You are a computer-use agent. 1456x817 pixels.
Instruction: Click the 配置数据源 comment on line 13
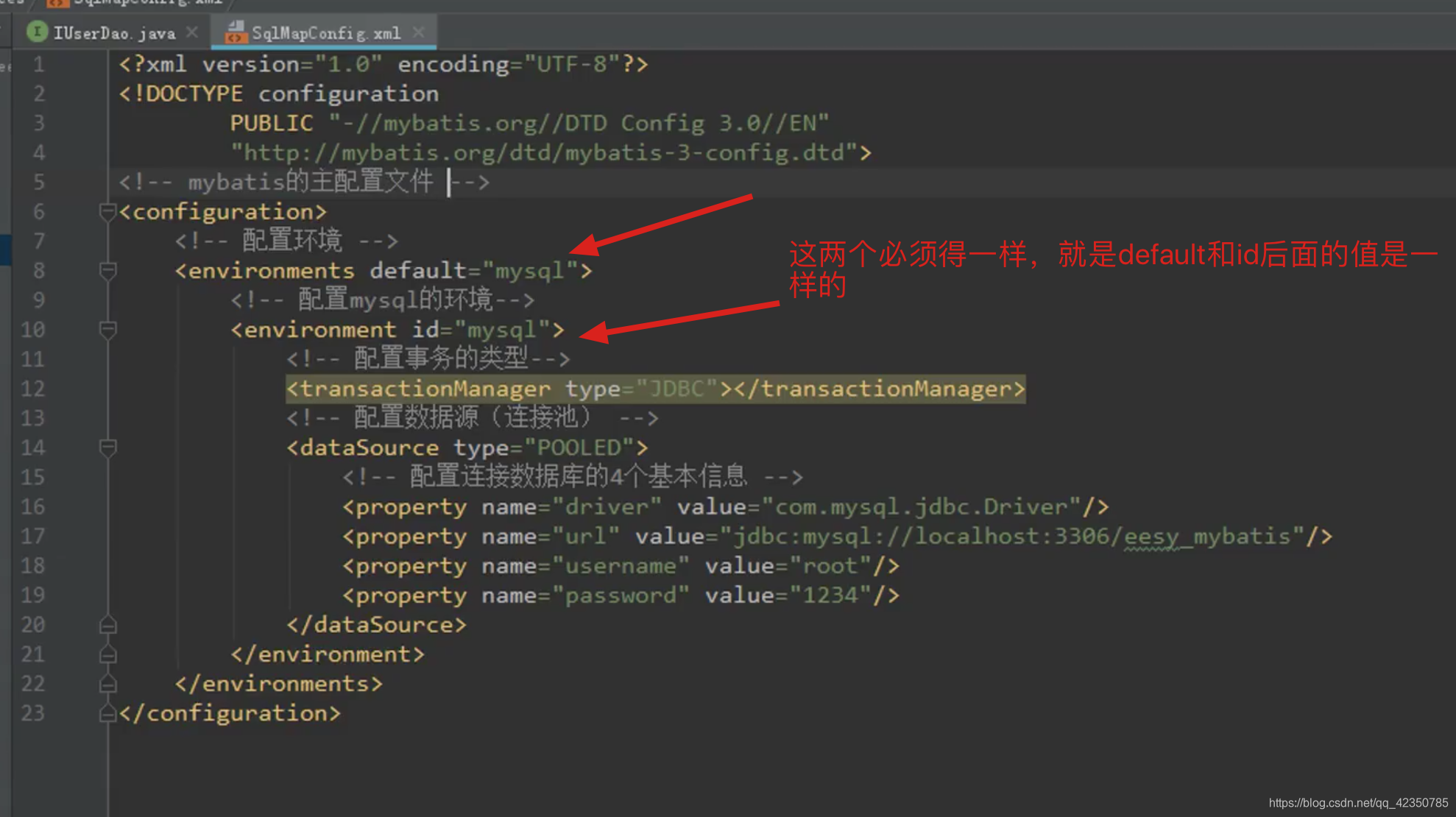[473, 418]
